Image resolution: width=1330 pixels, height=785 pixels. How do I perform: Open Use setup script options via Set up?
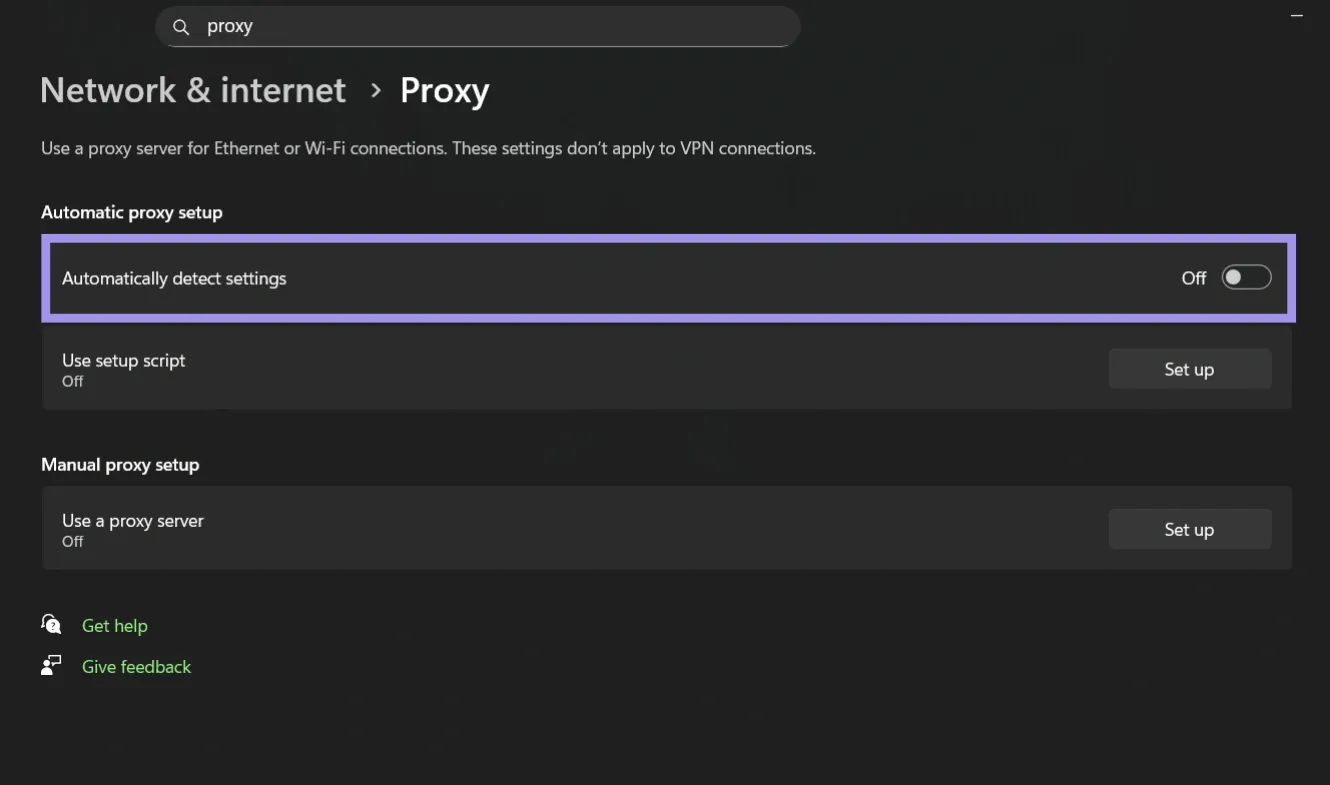tap(1189, 368)
